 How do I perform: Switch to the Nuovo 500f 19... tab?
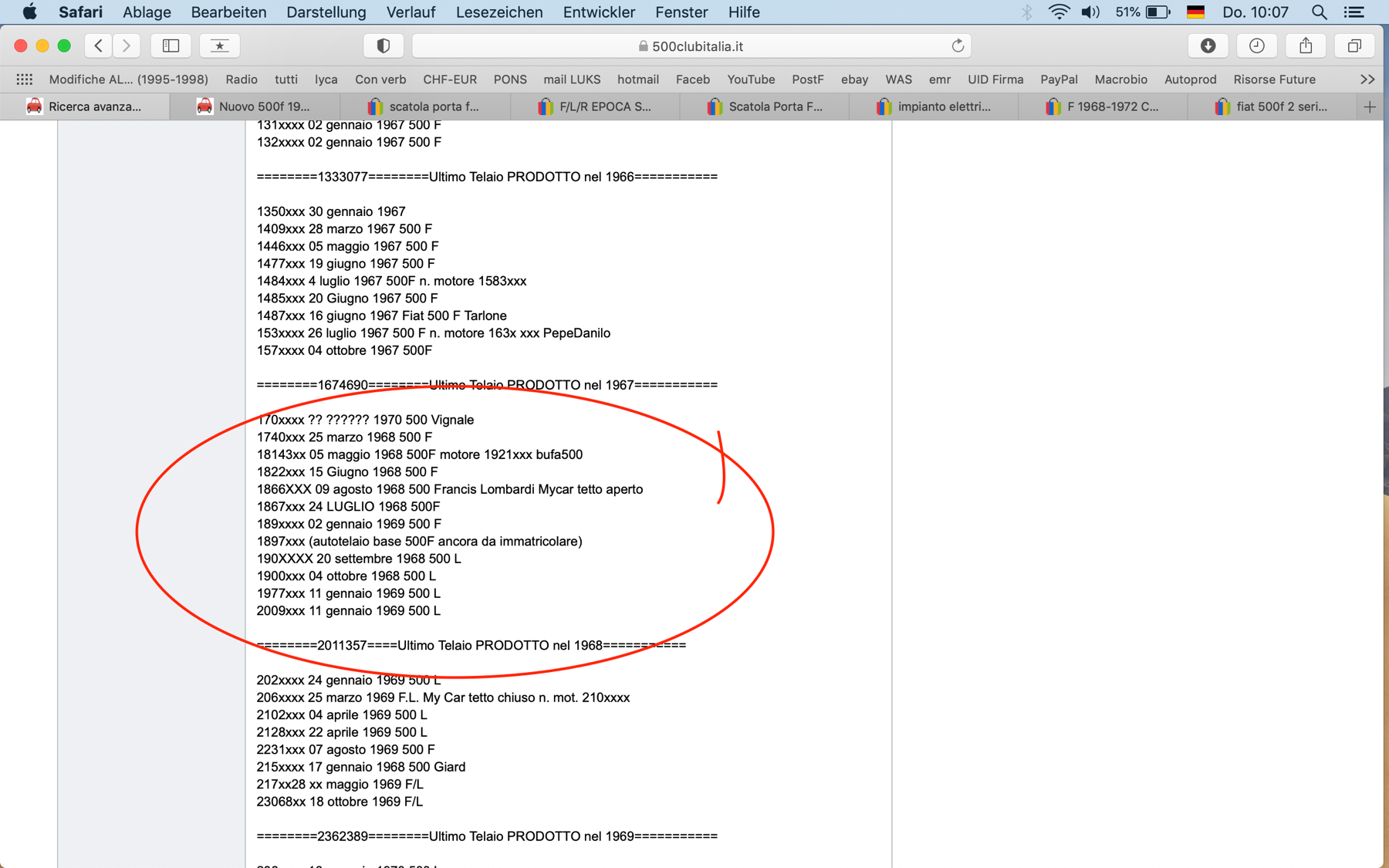point(255,106)
